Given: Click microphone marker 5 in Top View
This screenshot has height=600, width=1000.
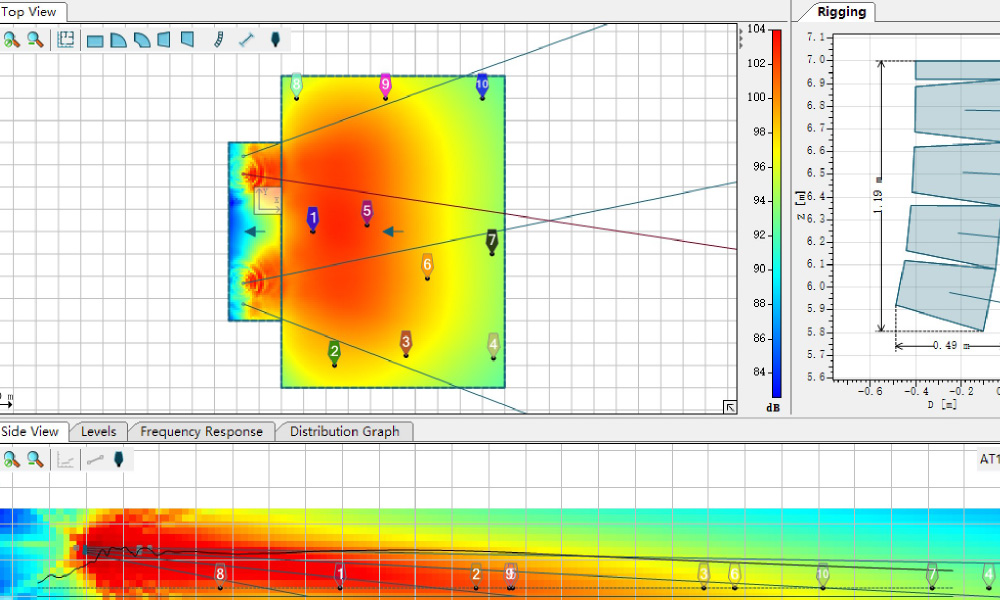Looking at the screenshot, I should tap(367, 212).
